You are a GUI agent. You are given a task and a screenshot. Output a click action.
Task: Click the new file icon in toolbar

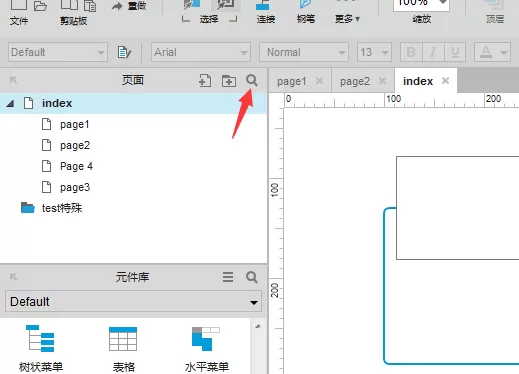(19, 4)
